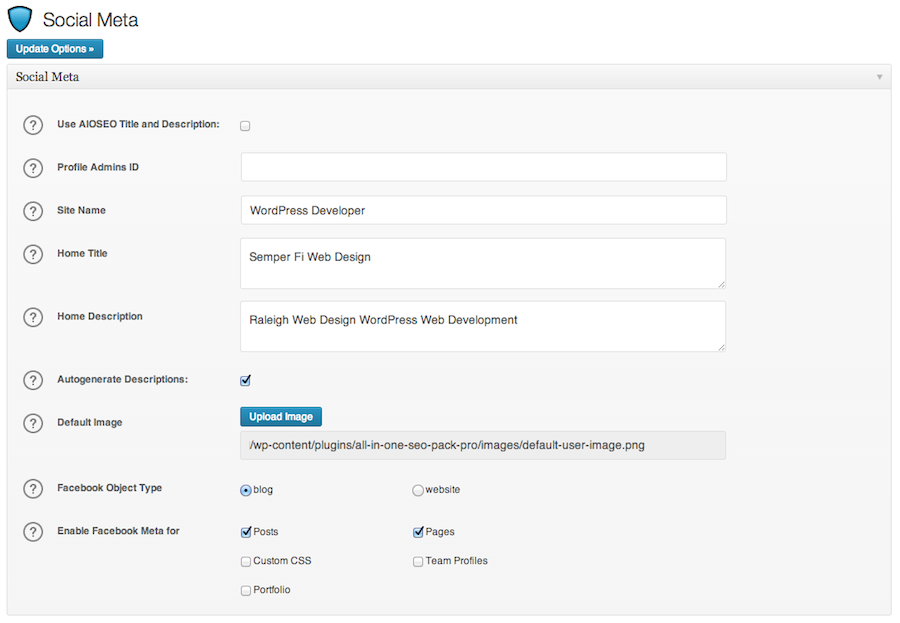Show help for Home Description
The image size is (900, 623).
[x=33, y=317]
